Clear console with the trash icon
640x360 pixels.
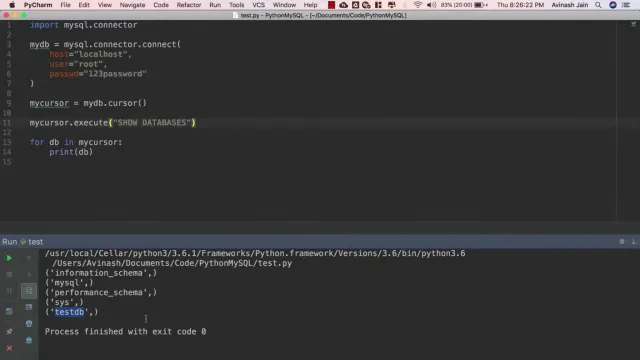29,340
